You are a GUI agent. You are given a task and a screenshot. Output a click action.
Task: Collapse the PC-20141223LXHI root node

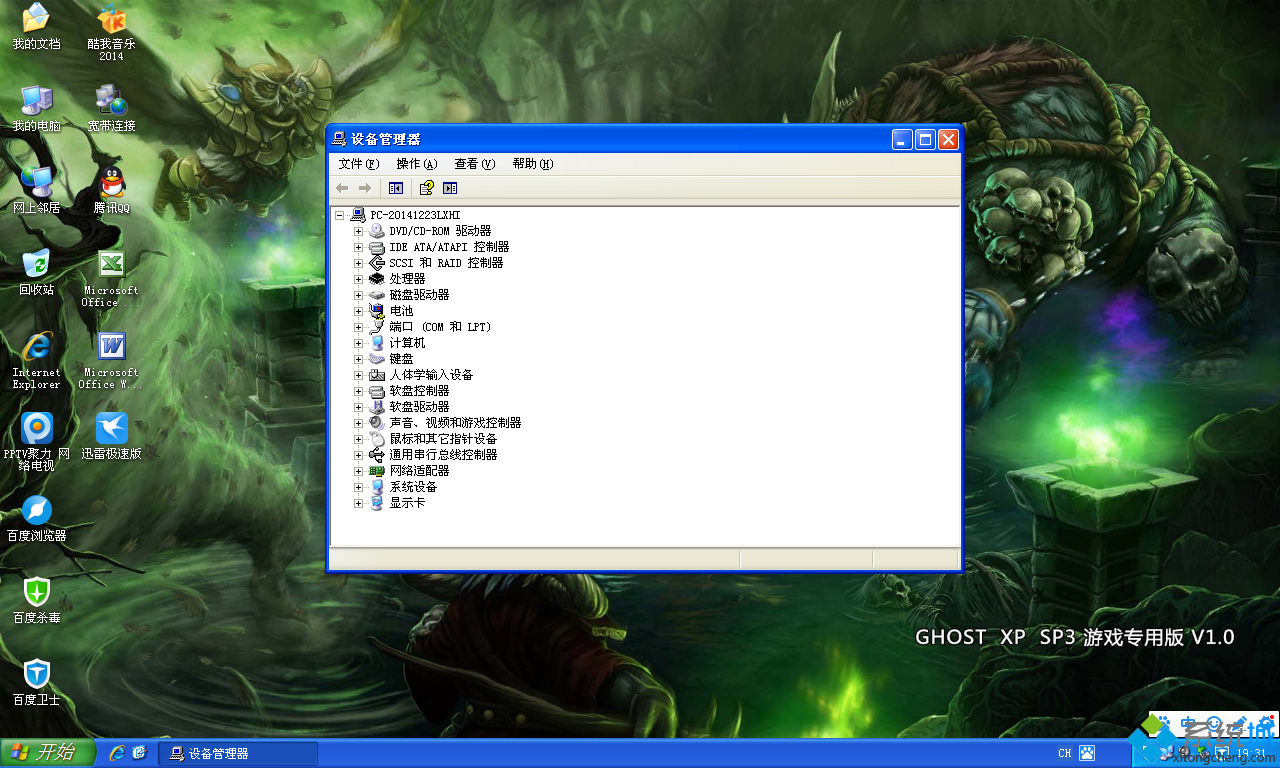[341, 215]
